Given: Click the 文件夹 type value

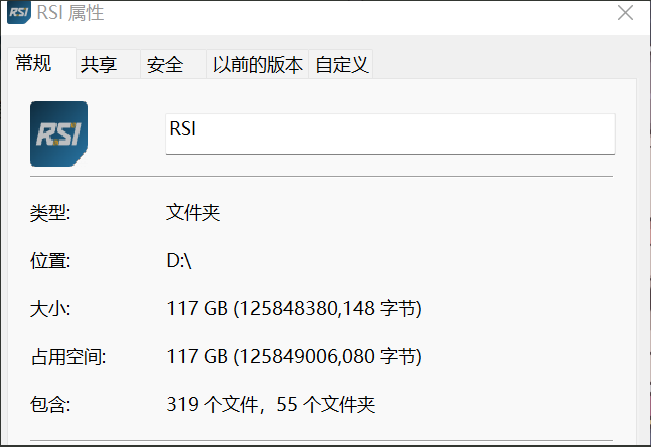Looking at the screenshot, I should coord(193,213).
